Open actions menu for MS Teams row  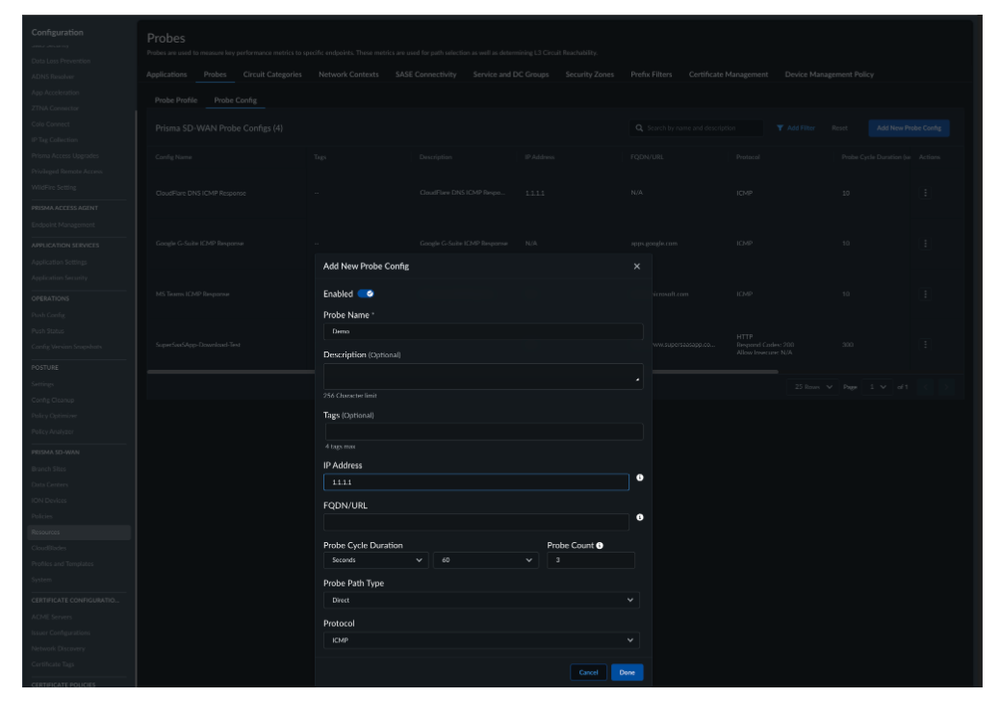click(925, 294)
